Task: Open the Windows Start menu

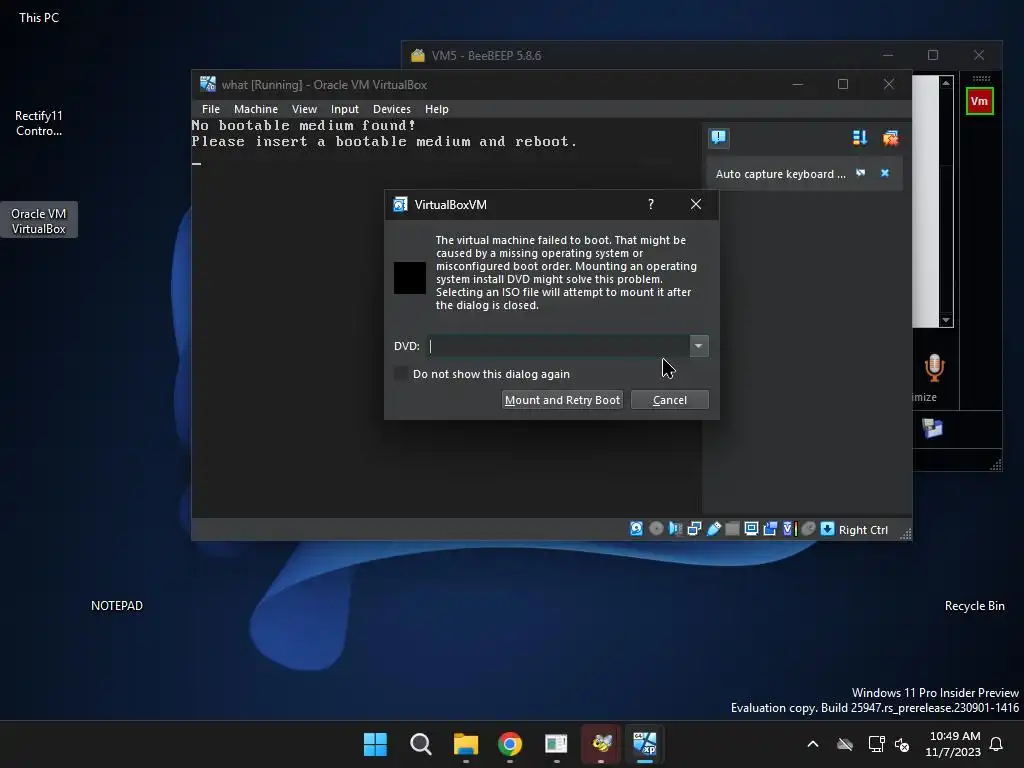Action: [376, 744]
